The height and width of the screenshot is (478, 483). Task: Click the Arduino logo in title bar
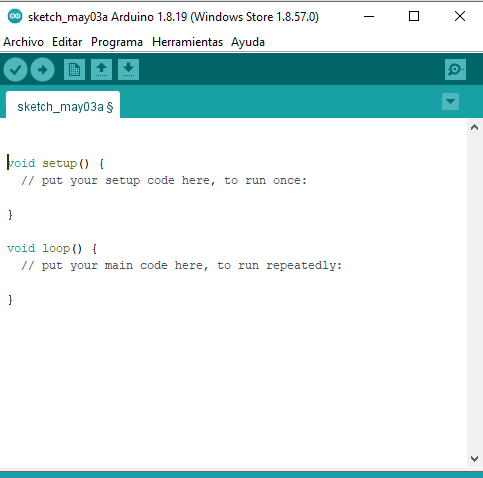coord(15,16)
